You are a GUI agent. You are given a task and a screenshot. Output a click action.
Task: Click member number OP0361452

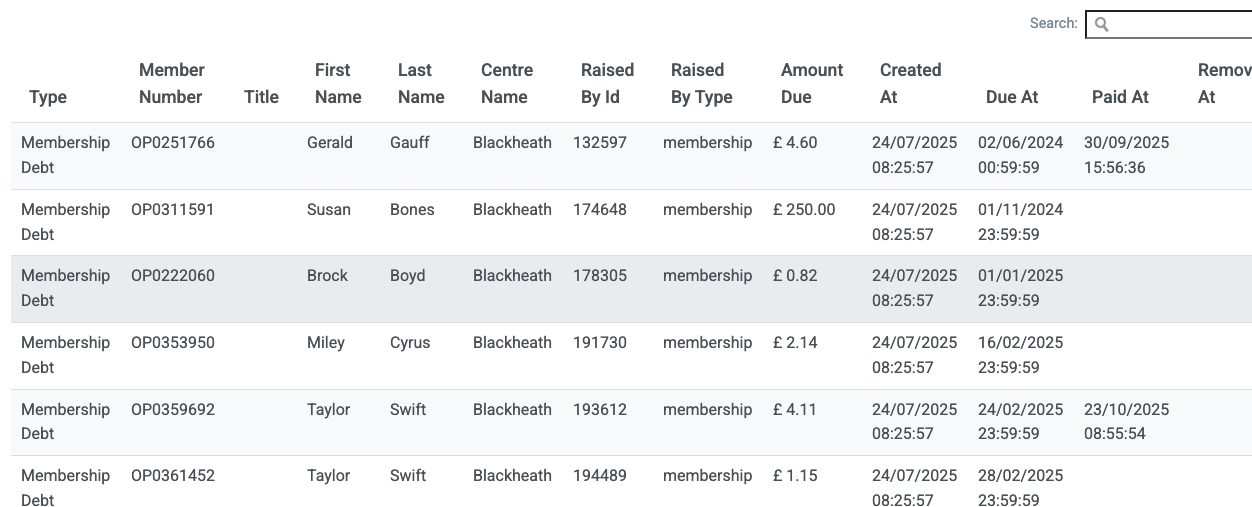click(x=173, y=476)
